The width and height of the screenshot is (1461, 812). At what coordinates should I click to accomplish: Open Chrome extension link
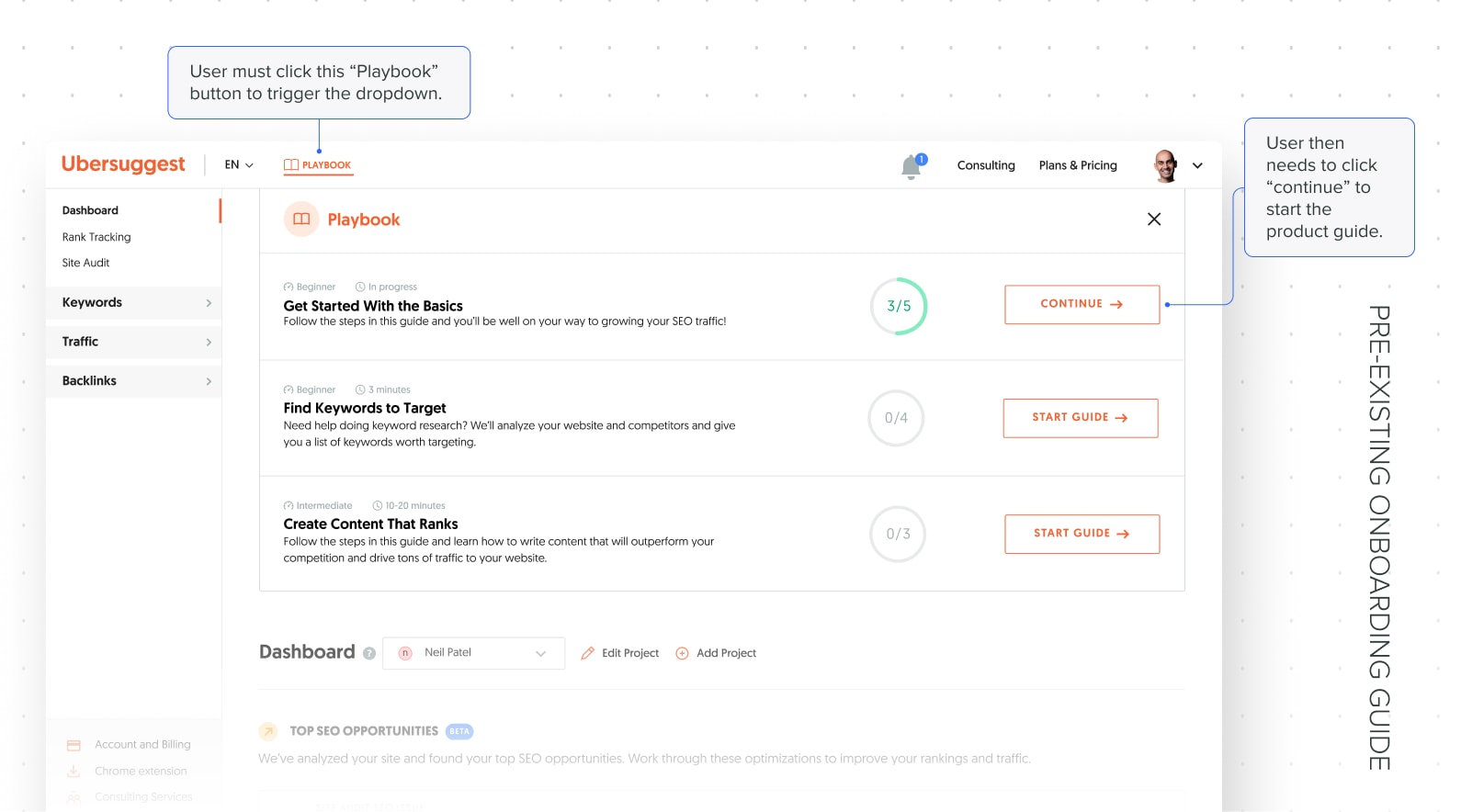(141, 772)
